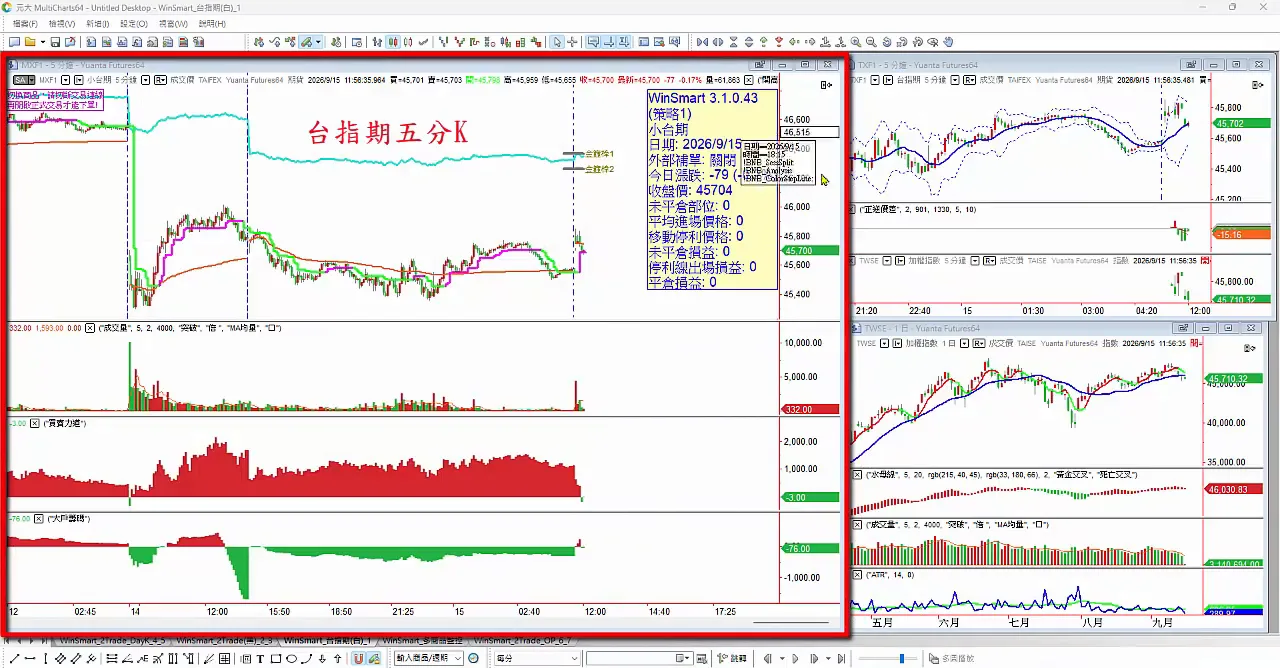Image resolution: width=1280 pixels, height=668 pixels.
Task: Click the 今日漲跌 line in info panel
Action: tap(694, 175)
